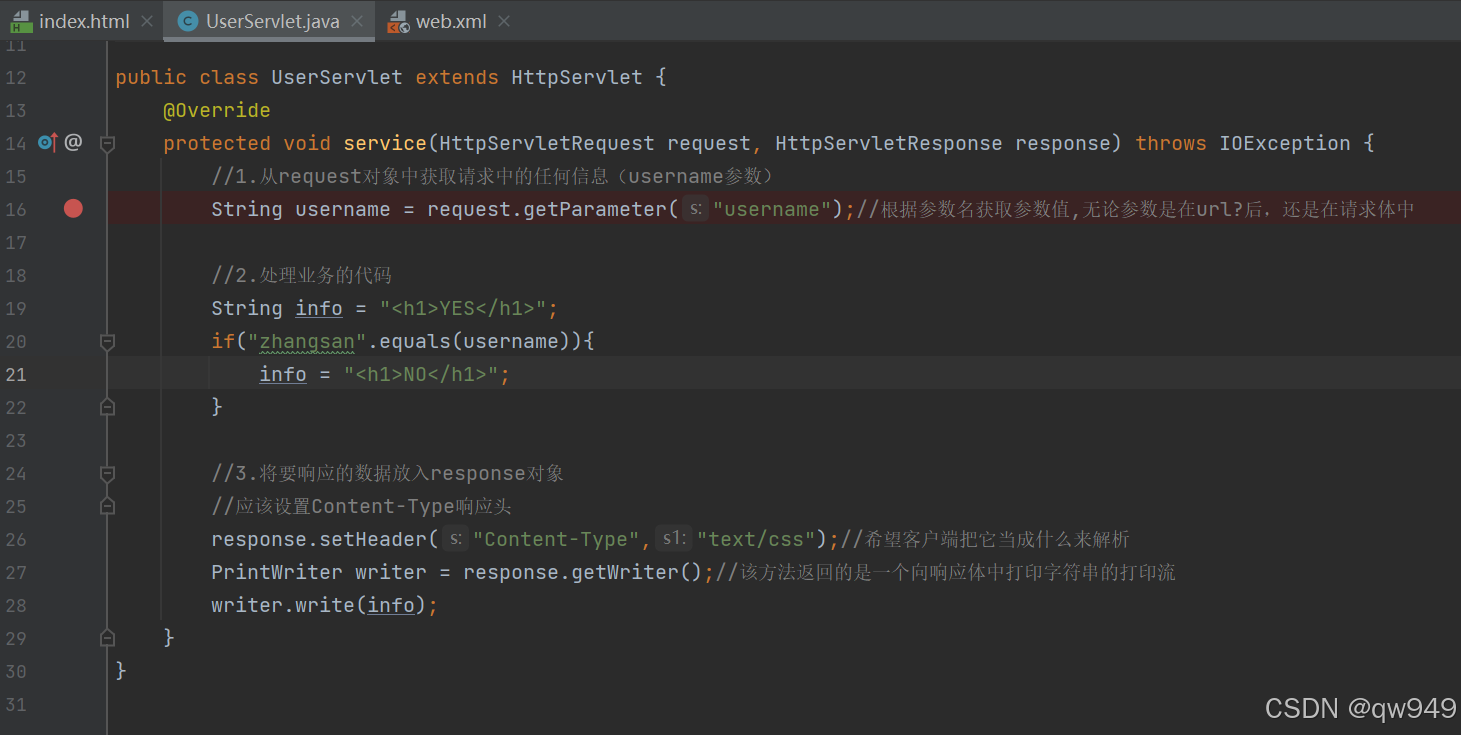Close the web.xml tab
The width and height of the screenshot is (1461, 735).
click(504, 20)
